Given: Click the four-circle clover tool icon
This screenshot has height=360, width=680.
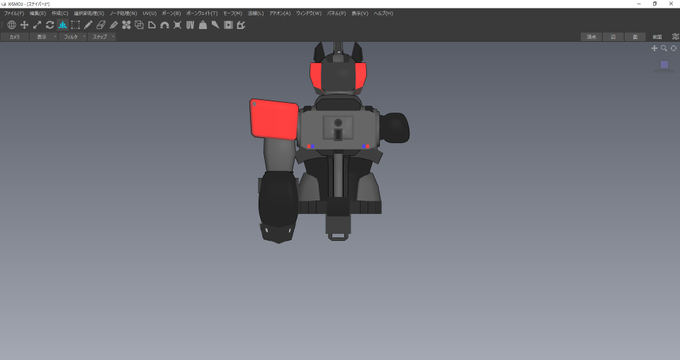Looking at the screenshot, I should pyautogui.click(x=126, y=25).
